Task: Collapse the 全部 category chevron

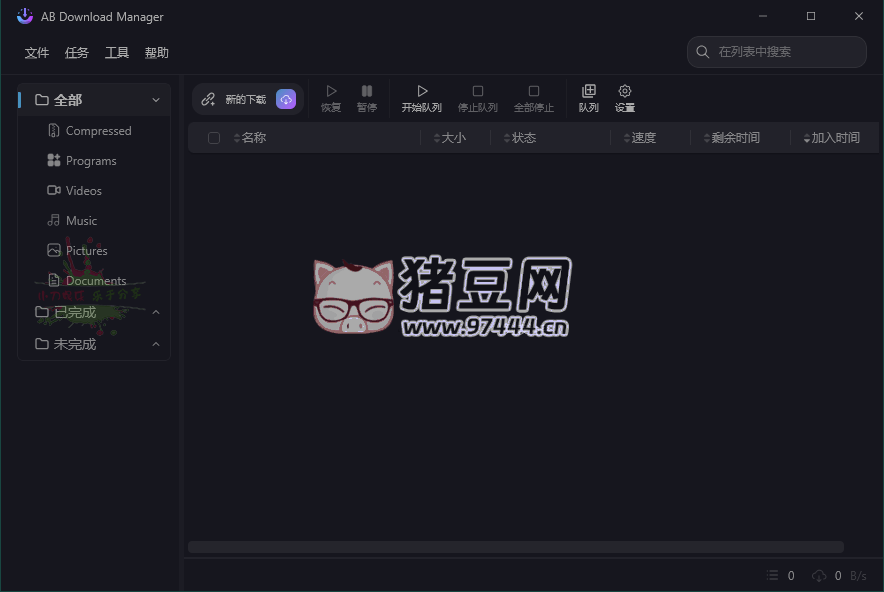Action: [156, 100]
